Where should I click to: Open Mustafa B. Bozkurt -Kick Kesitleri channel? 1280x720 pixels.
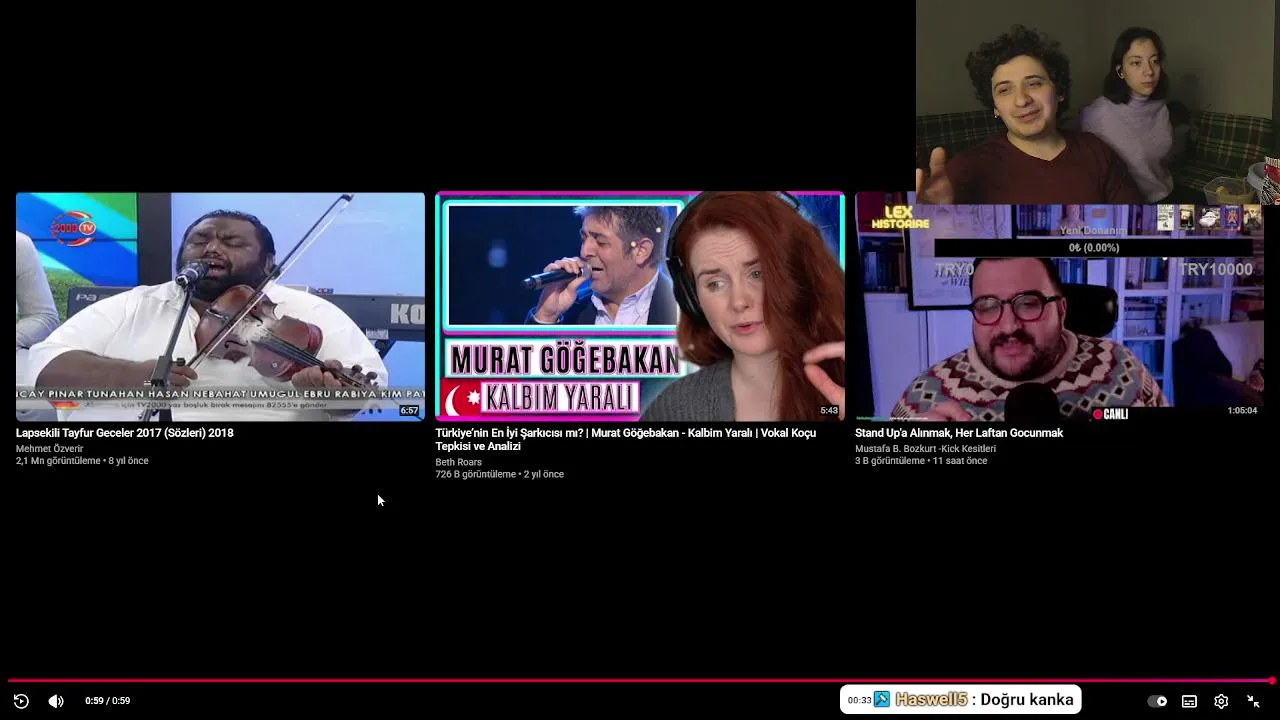coord(925,449)
